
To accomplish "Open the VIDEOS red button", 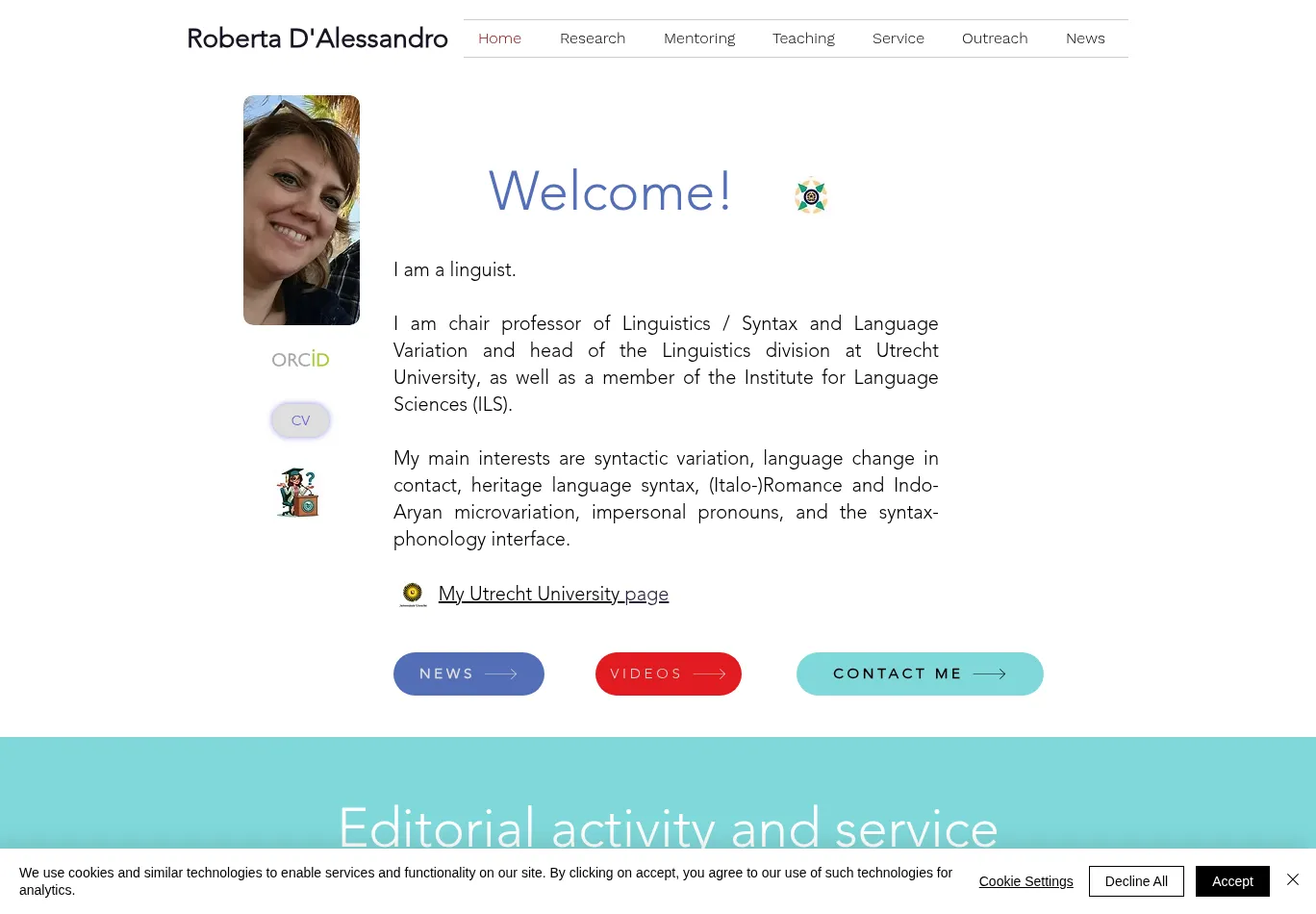I will point(668,673).
